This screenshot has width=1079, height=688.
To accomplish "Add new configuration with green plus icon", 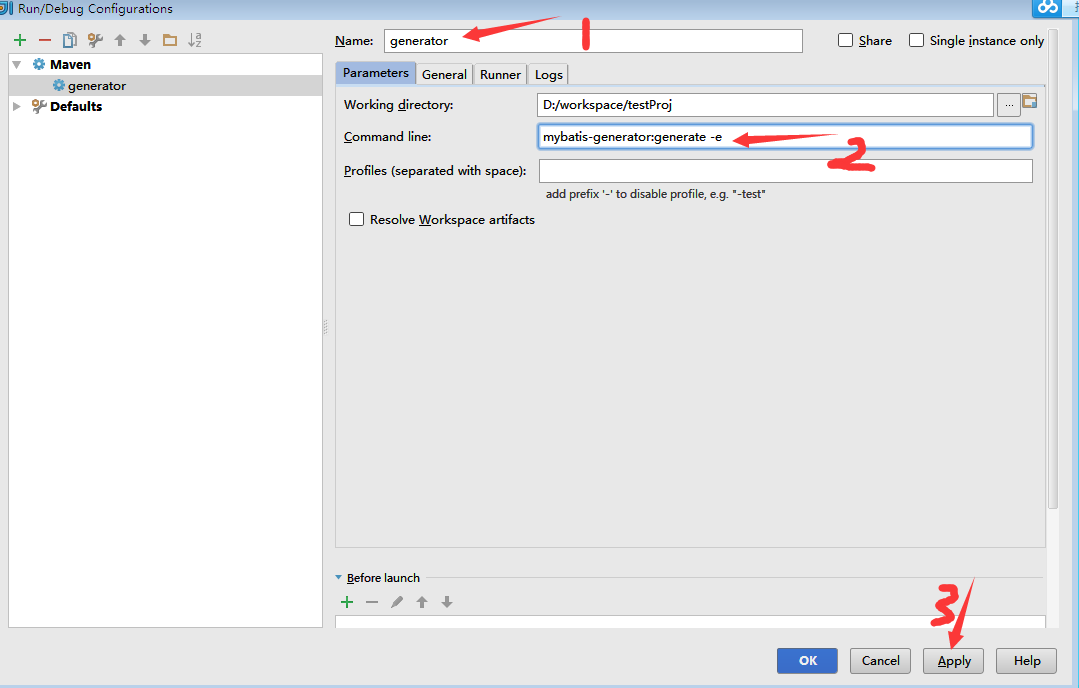I will [20, 40].
